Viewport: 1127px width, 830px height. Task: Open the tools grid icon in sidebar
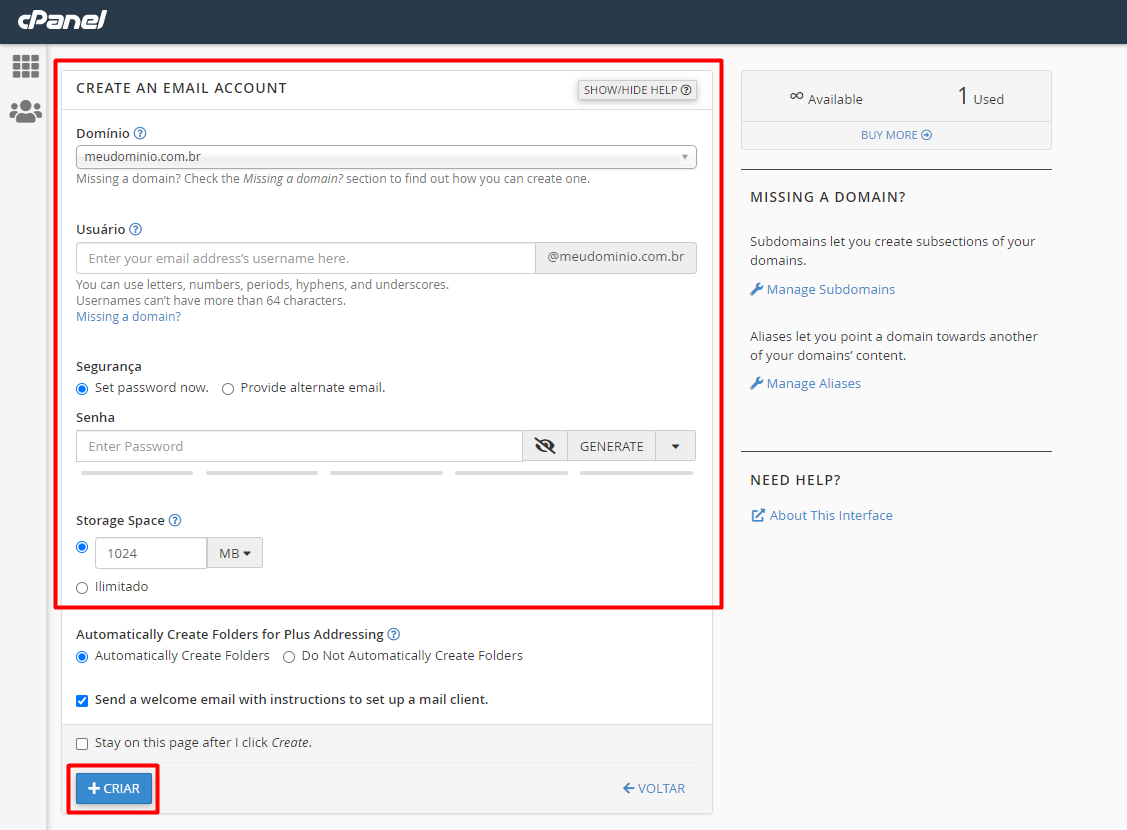26,66
